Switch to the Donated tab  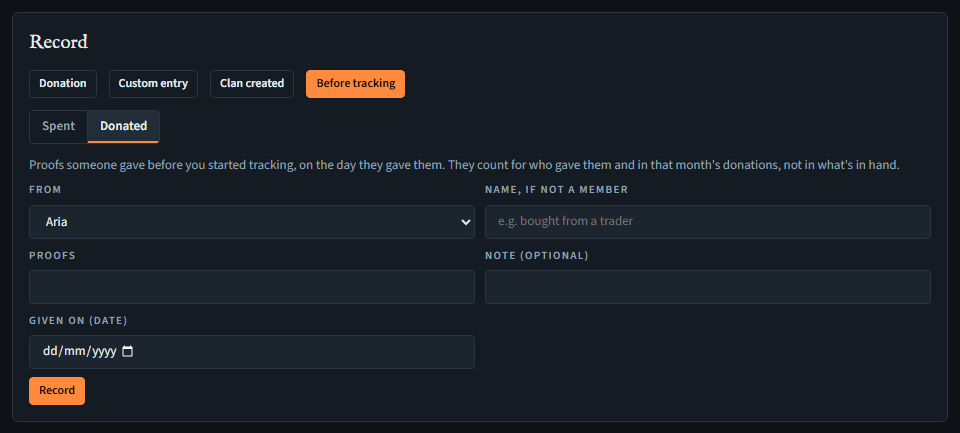[x=124, y=126]
